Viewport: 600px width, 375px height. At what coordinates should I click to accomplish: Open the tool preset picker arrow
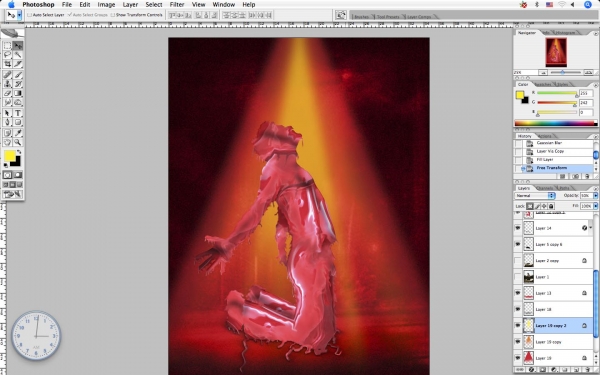click(20, 15)
